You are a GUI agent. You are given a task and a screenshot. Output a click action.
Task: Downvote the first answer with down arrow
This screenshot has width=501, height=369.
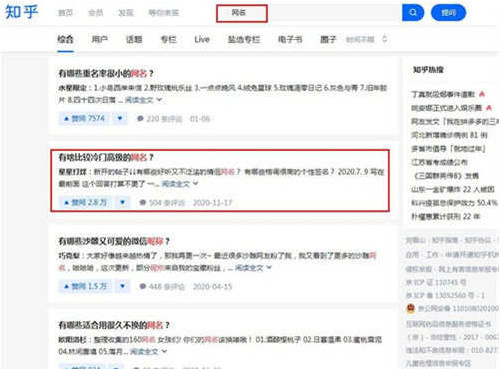coord(120,118)
